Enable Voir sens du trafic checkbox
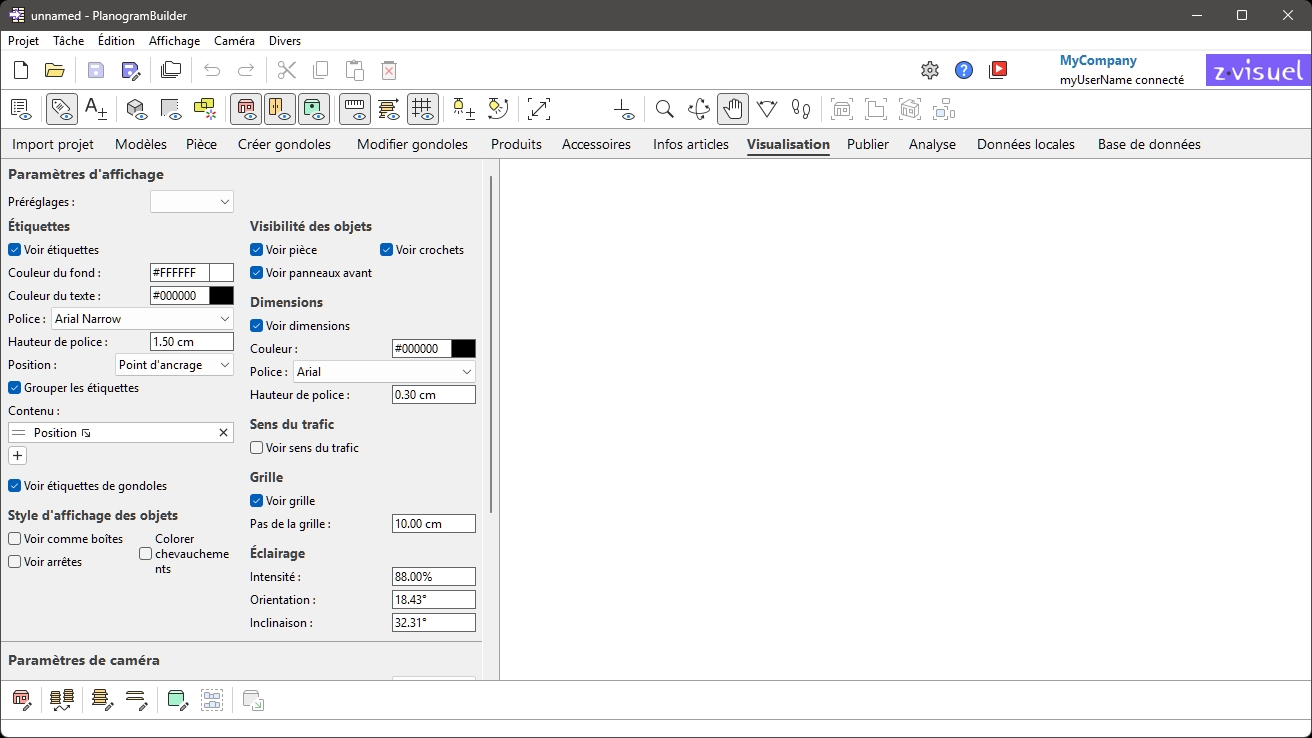Viewport: 1312px width, 738px height. click(257, 448)
